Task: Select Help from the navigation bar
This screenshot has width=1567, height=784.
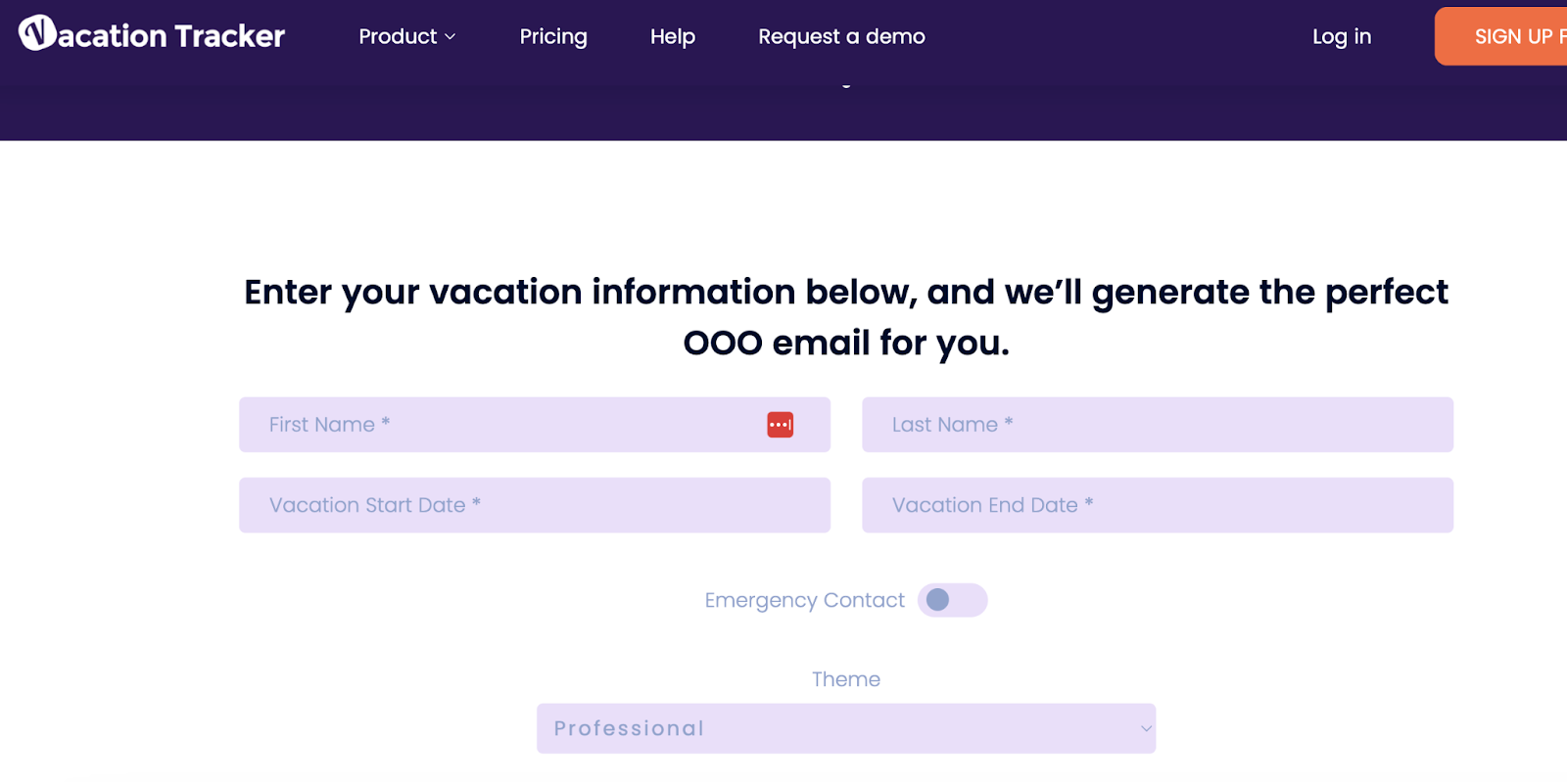Action: pyautogui.click(x=672, y=36)
